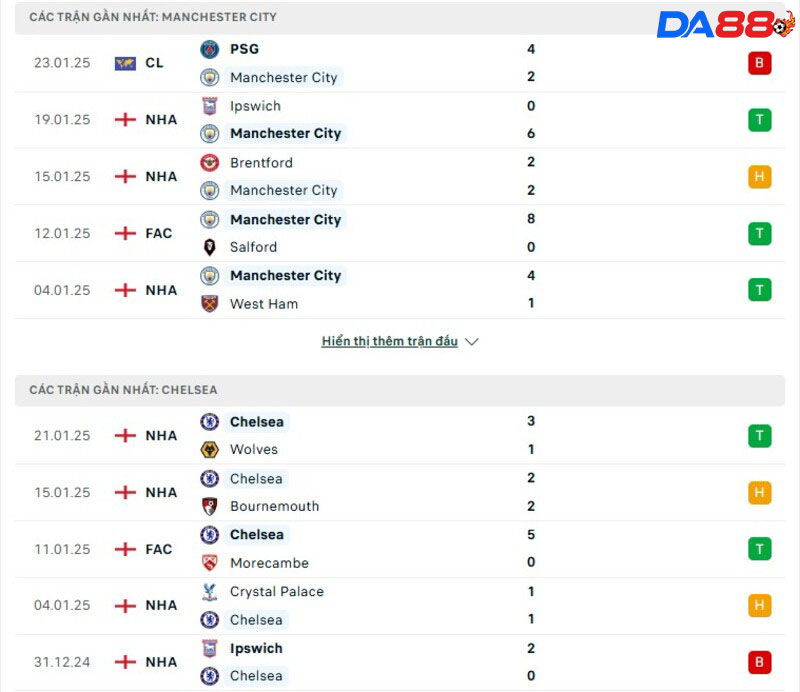
Task: Click the Salford club crest icon
Action: (x=209, y=247)
